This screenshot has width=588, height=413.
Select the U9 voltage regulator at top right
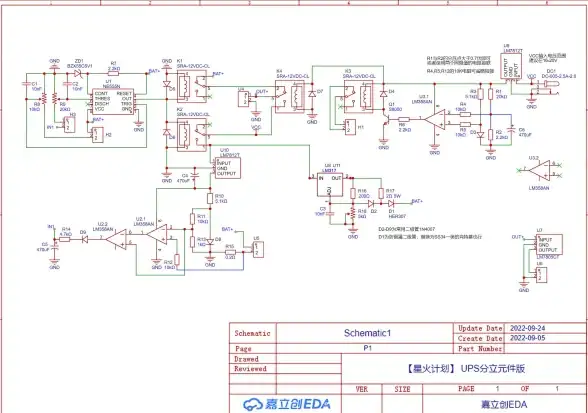[x=511, y=66]
